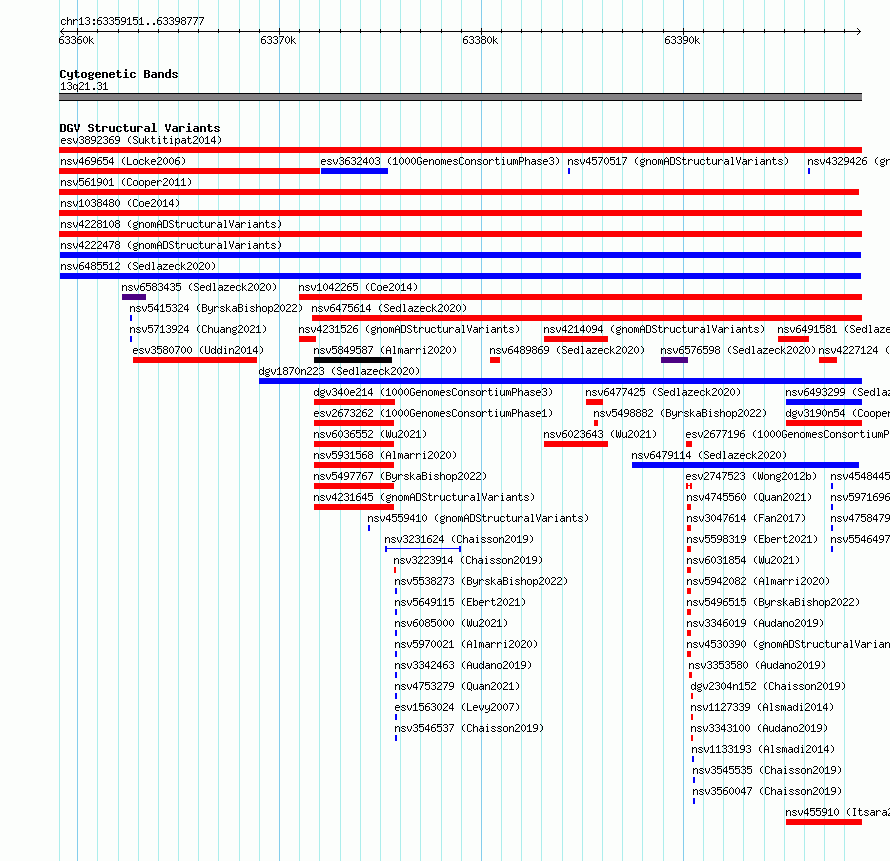Select esv1563024 (Levy2007) label

457,707
